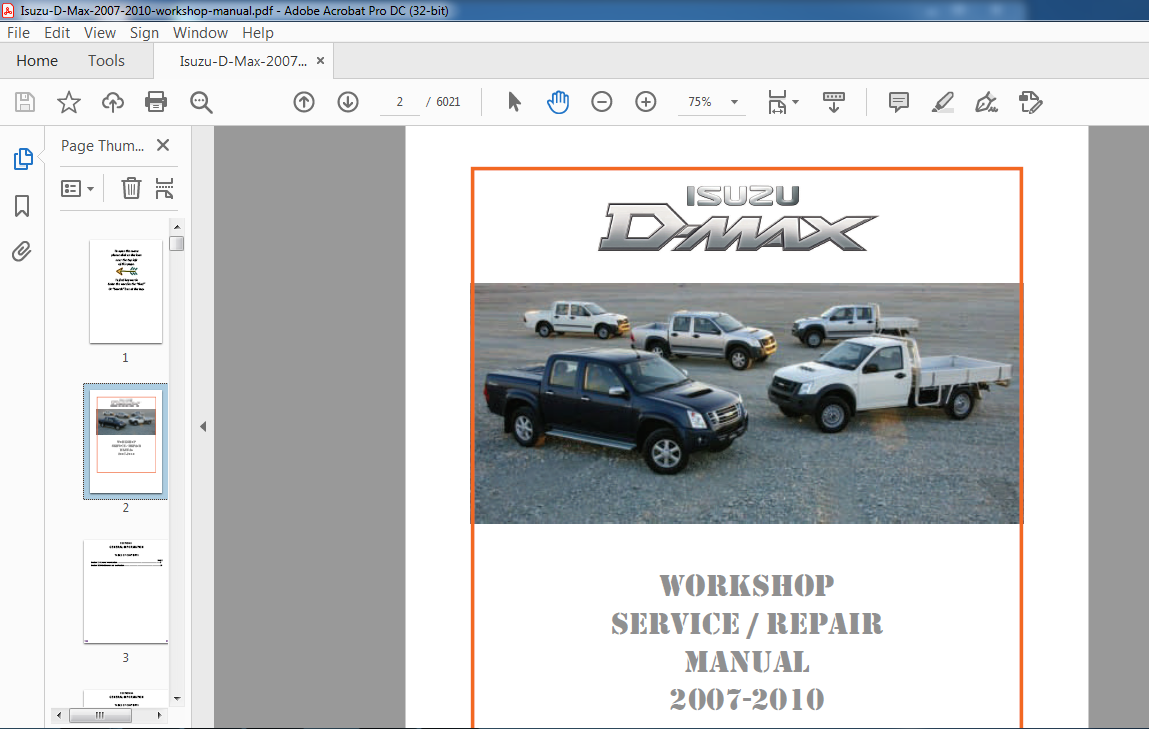The image size is (1149, 729).
Task: Open the Sign menu
Action: [144, 33]
